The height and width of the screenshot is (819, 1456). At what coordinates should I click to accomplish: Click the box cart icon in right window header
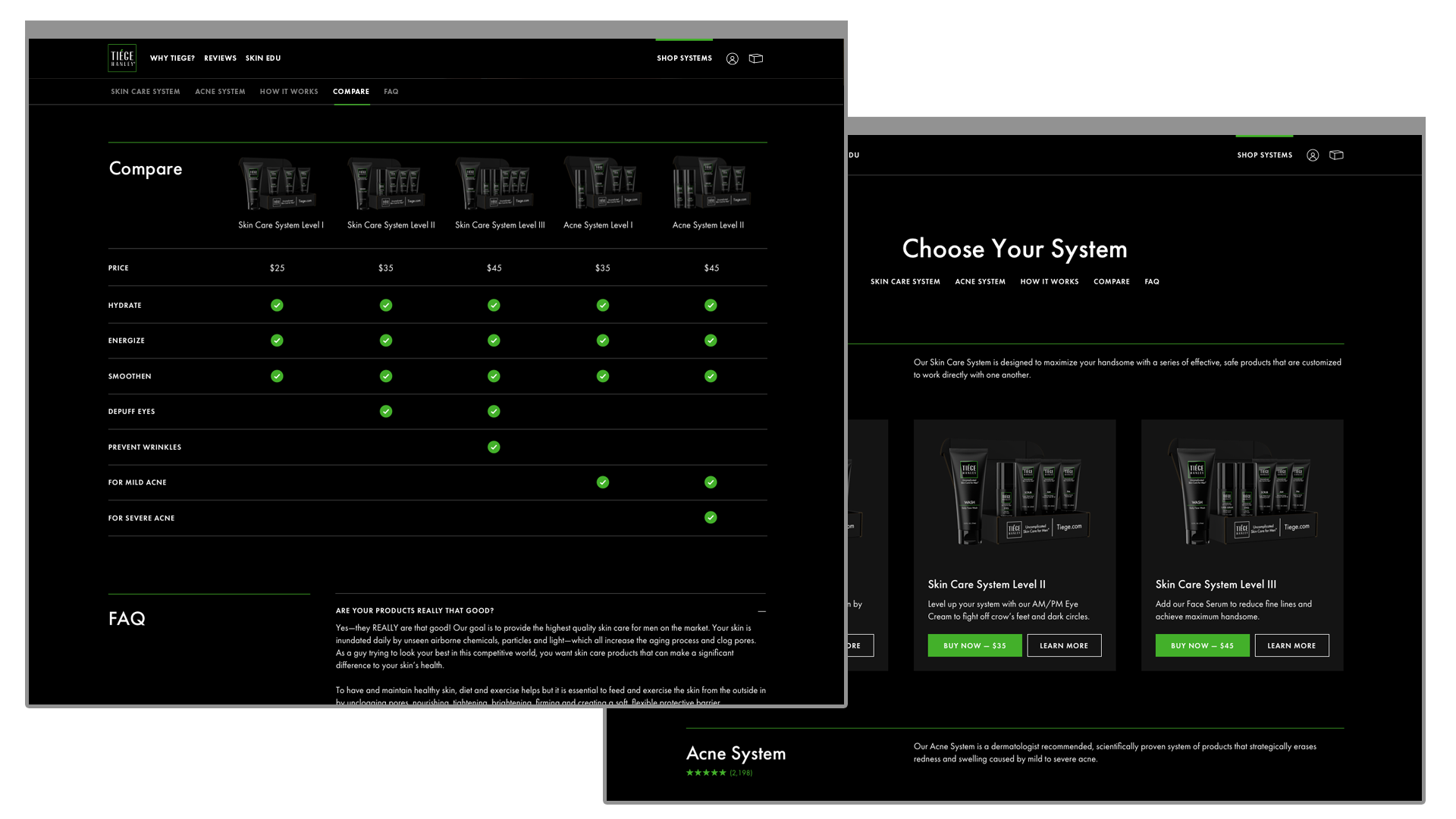[x=1336, y=155]
